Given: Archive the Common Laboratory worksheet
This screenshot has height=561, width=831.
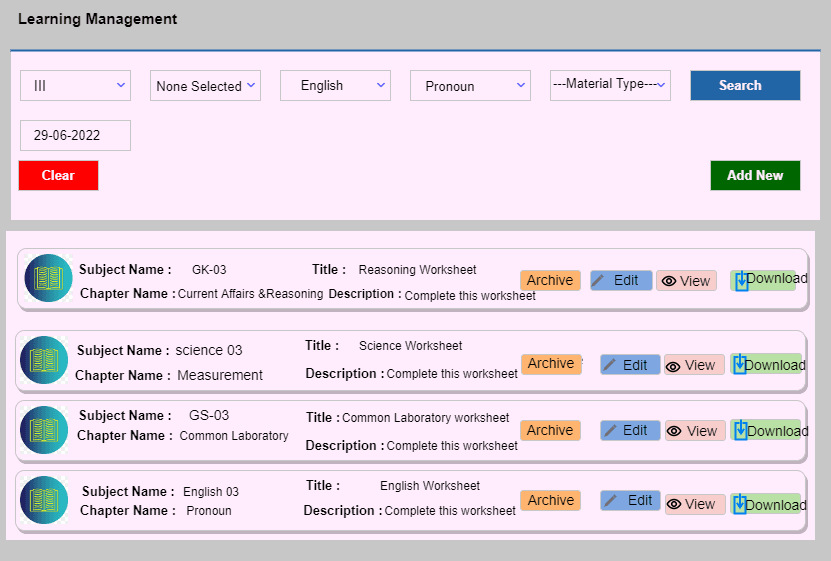Looking at the screenshot, I should click(550, 430).
